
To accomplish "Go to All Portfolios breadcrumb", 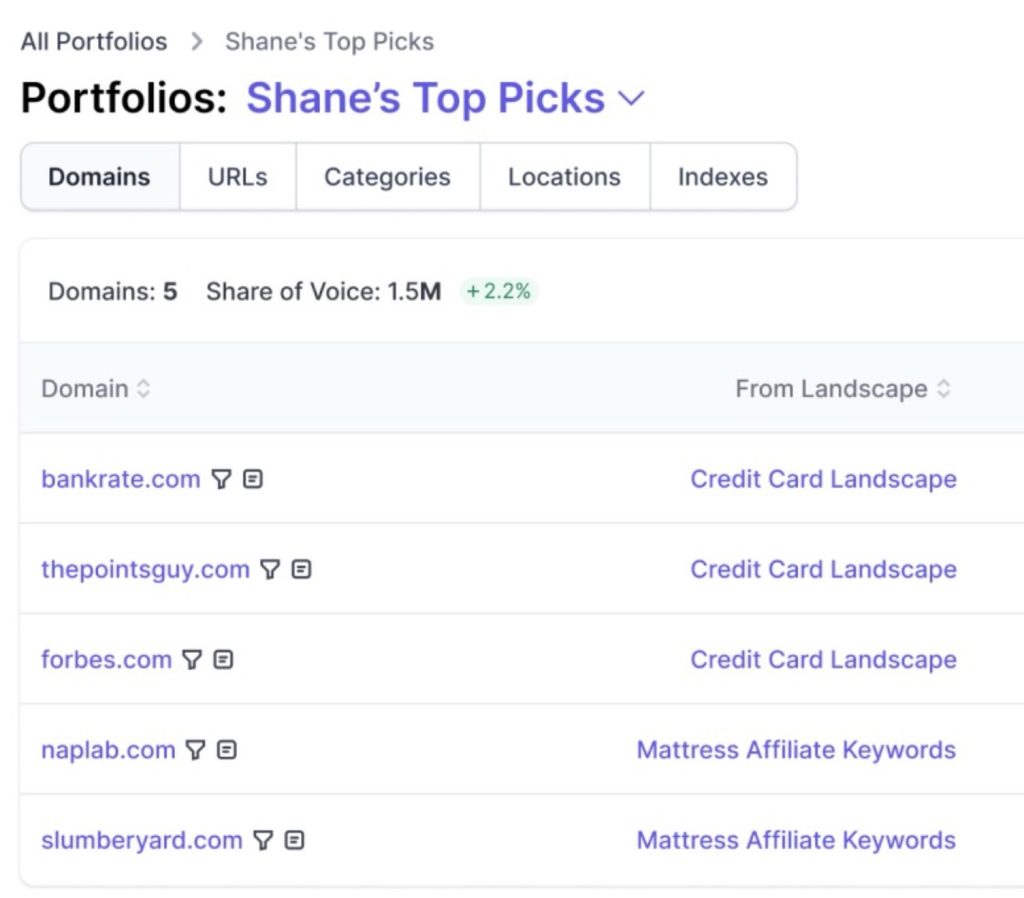I will 94,42.
